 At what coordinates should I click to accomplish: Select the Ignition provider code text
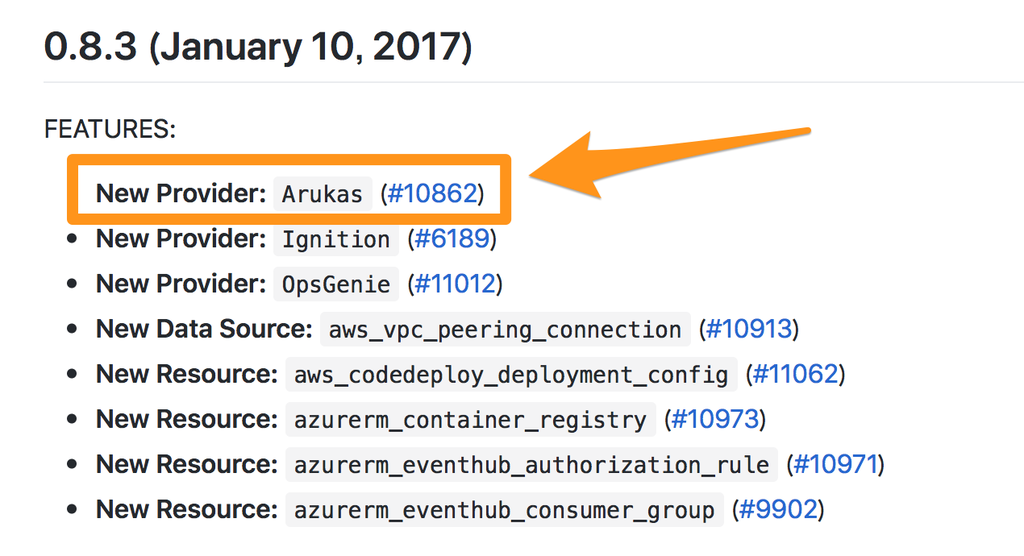click(x=336, y=239)
